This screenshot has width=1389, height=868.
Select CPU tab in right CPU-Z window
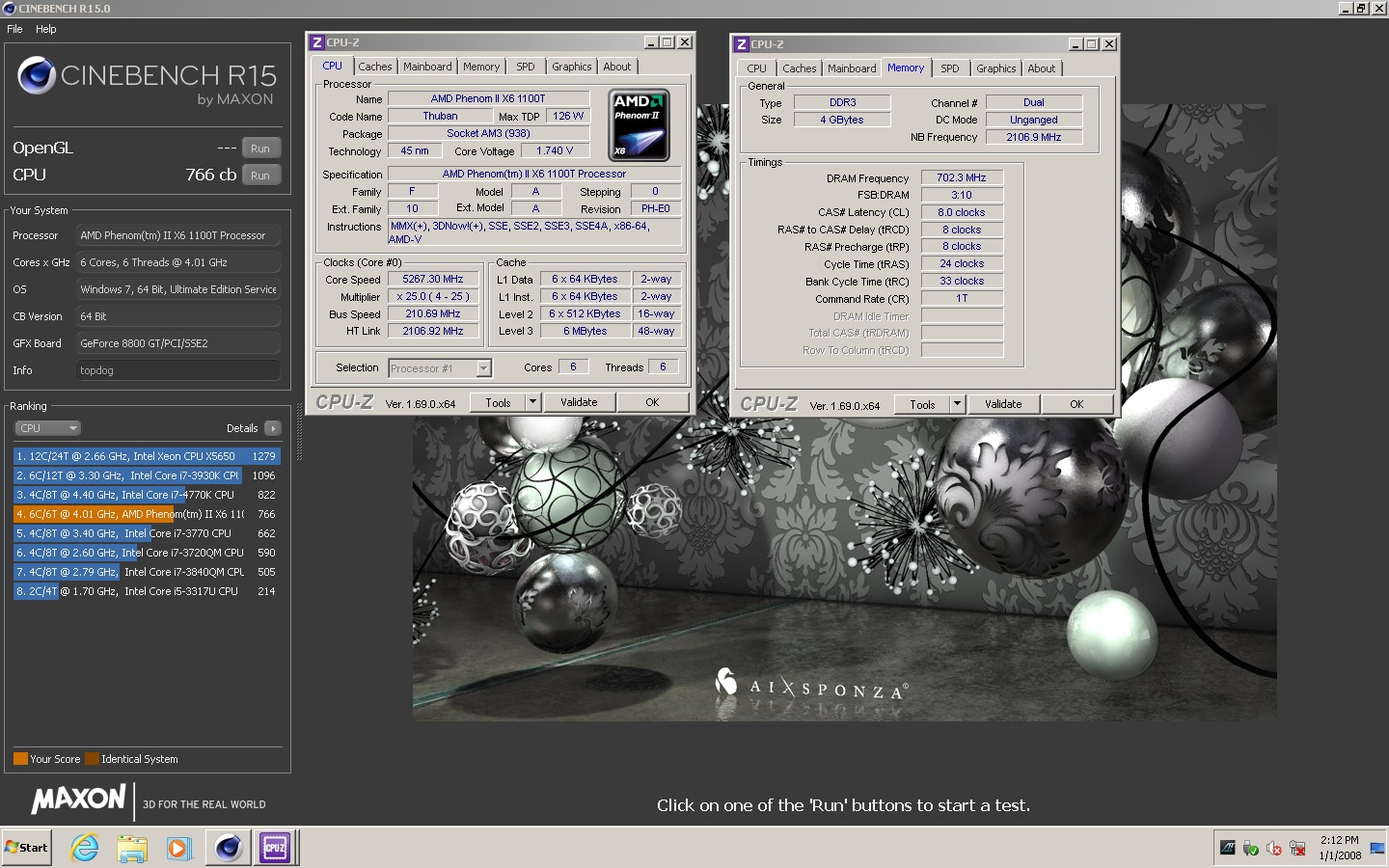click(757, 68)
